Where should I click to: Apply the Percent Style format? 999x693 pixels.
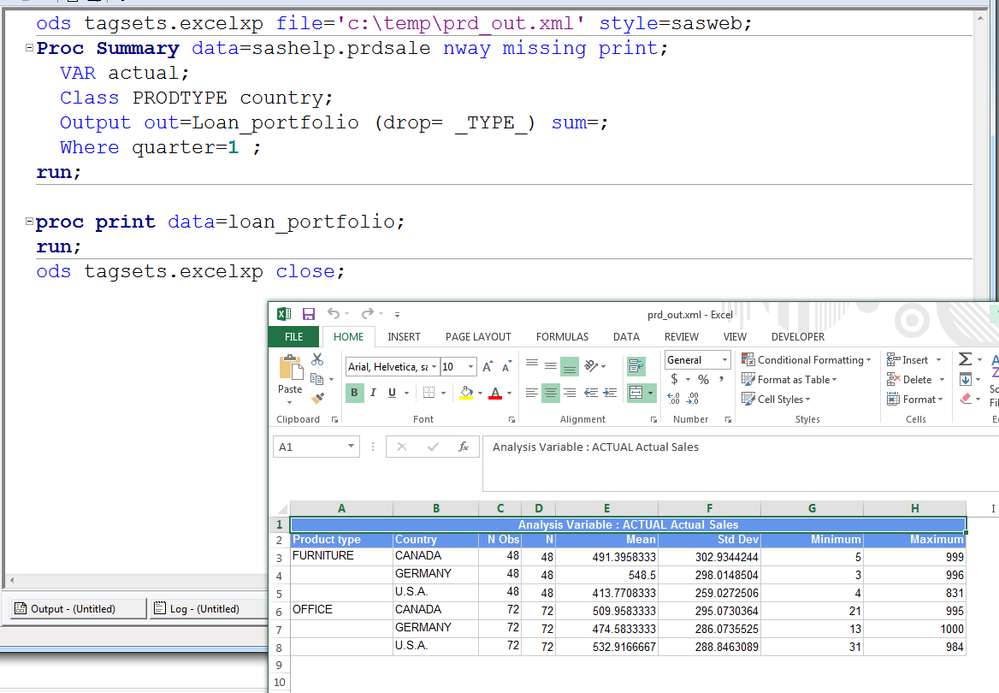[x=703, y=379]
